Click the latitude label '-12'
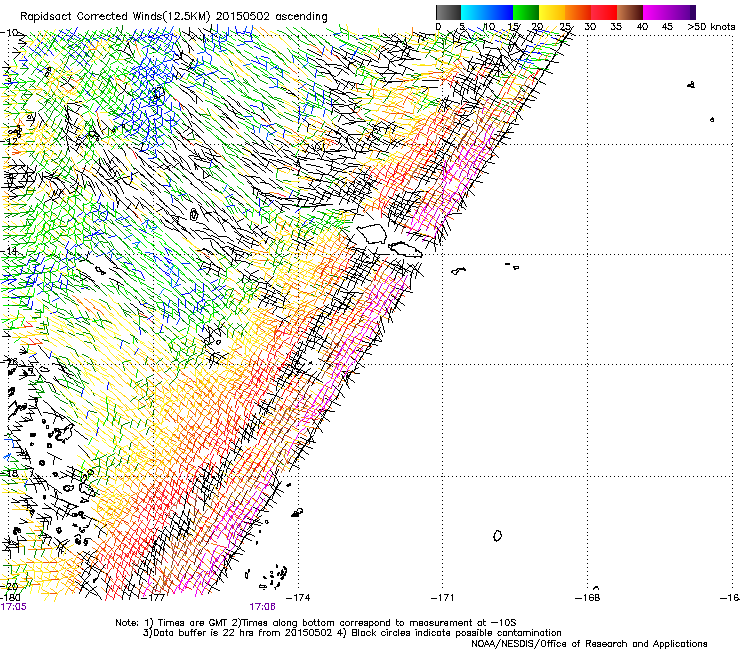 click(x=9, y=141)
